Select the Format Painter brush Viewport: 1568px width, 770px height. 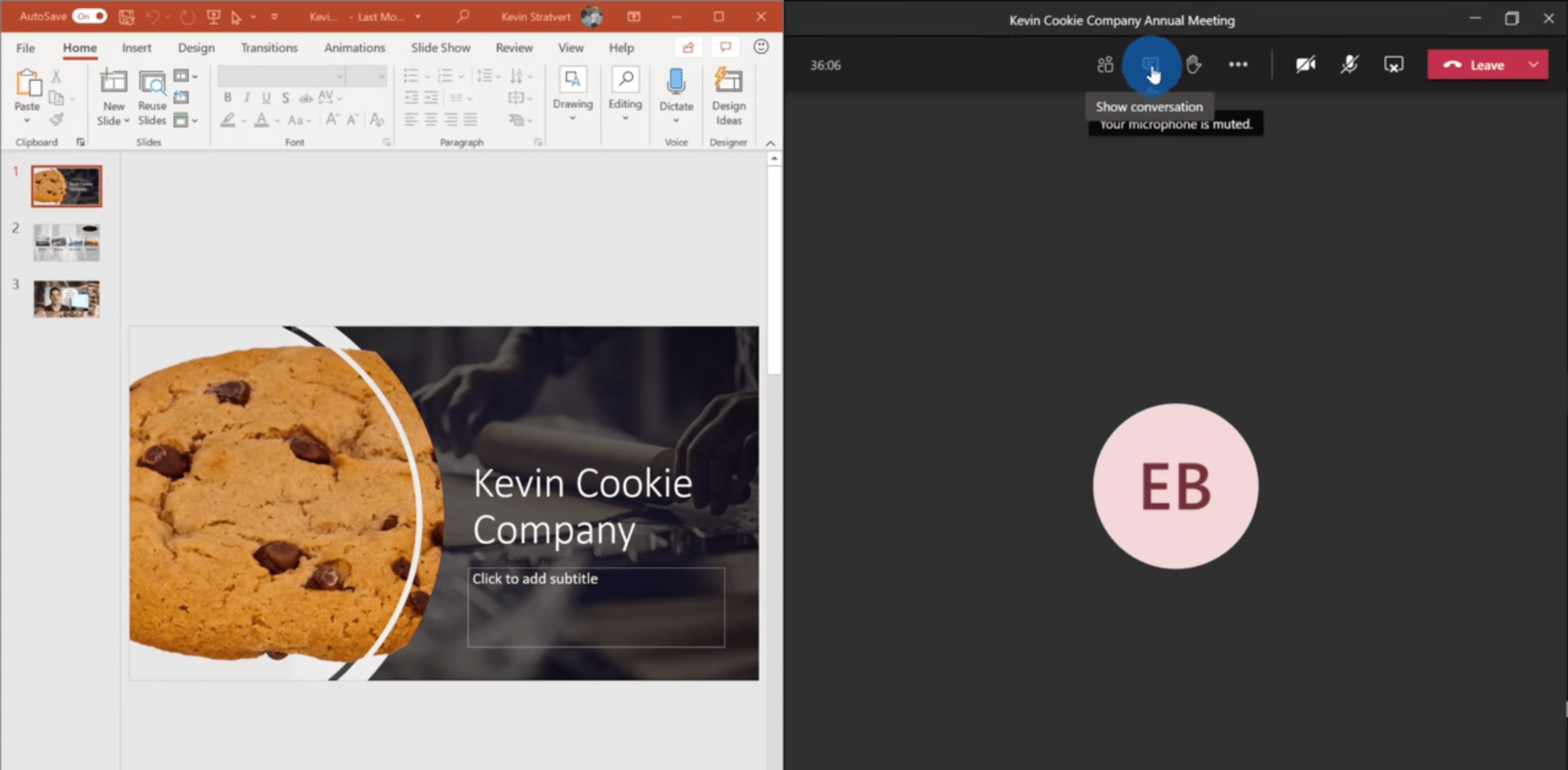(56, 119)
